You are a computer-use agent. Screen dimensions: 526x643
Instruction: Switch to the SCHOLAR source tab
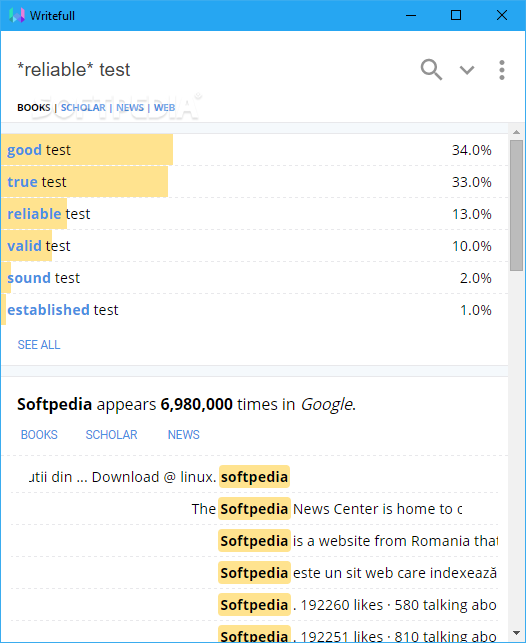(83, 107)
